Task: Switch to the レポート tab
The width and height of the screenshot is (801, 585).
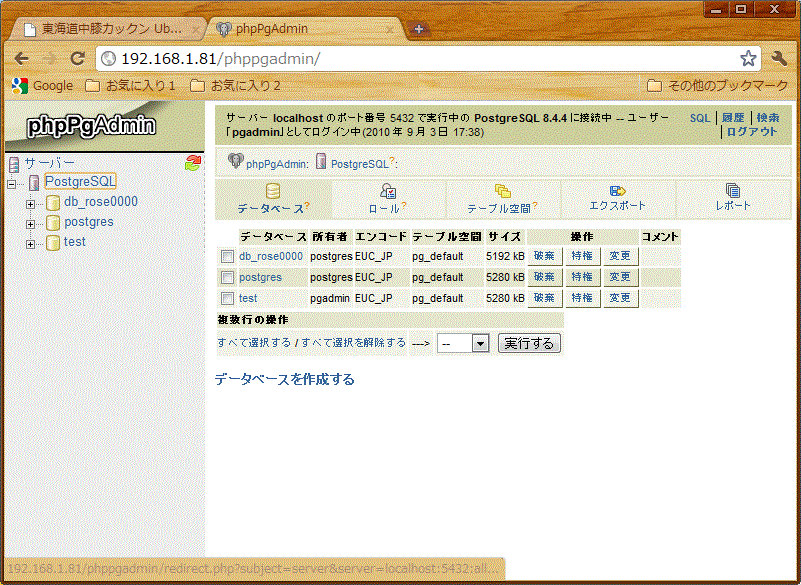Action: point(733,199)
